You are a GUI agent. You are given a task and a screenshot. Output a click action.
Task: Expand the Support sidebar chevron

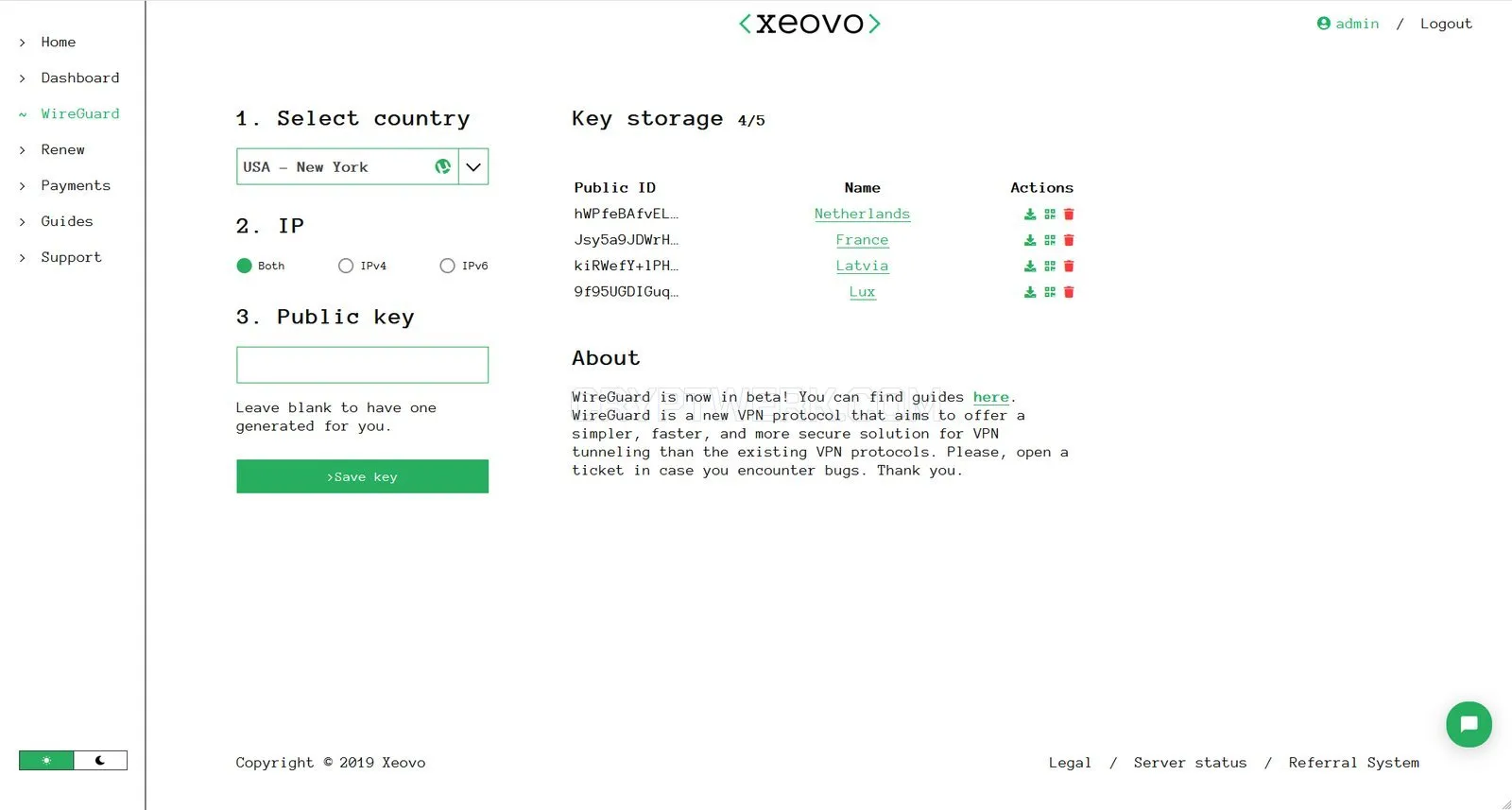(23, 258)
